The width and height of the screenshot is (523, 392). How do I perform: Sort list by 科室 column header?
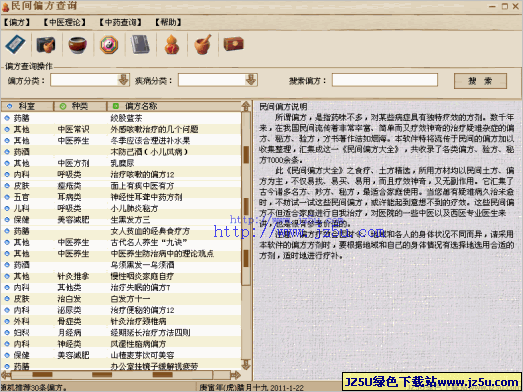point(27,106)
